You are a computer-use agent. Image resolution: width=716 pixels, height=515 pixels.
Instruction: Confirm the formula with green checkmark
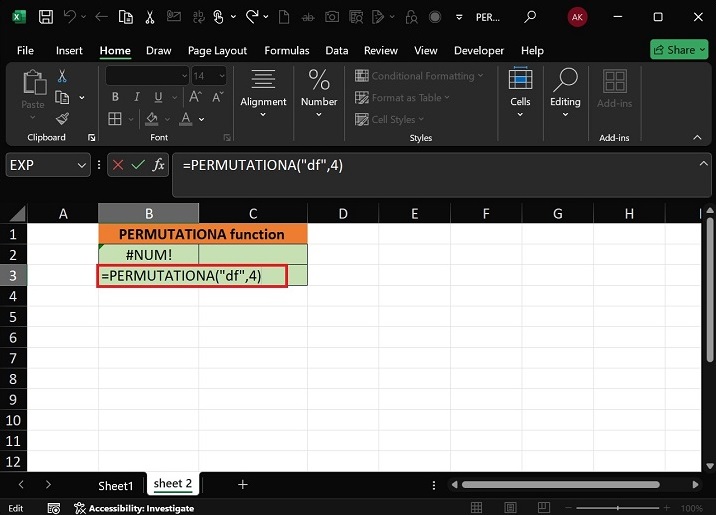(x=138, y=165)
